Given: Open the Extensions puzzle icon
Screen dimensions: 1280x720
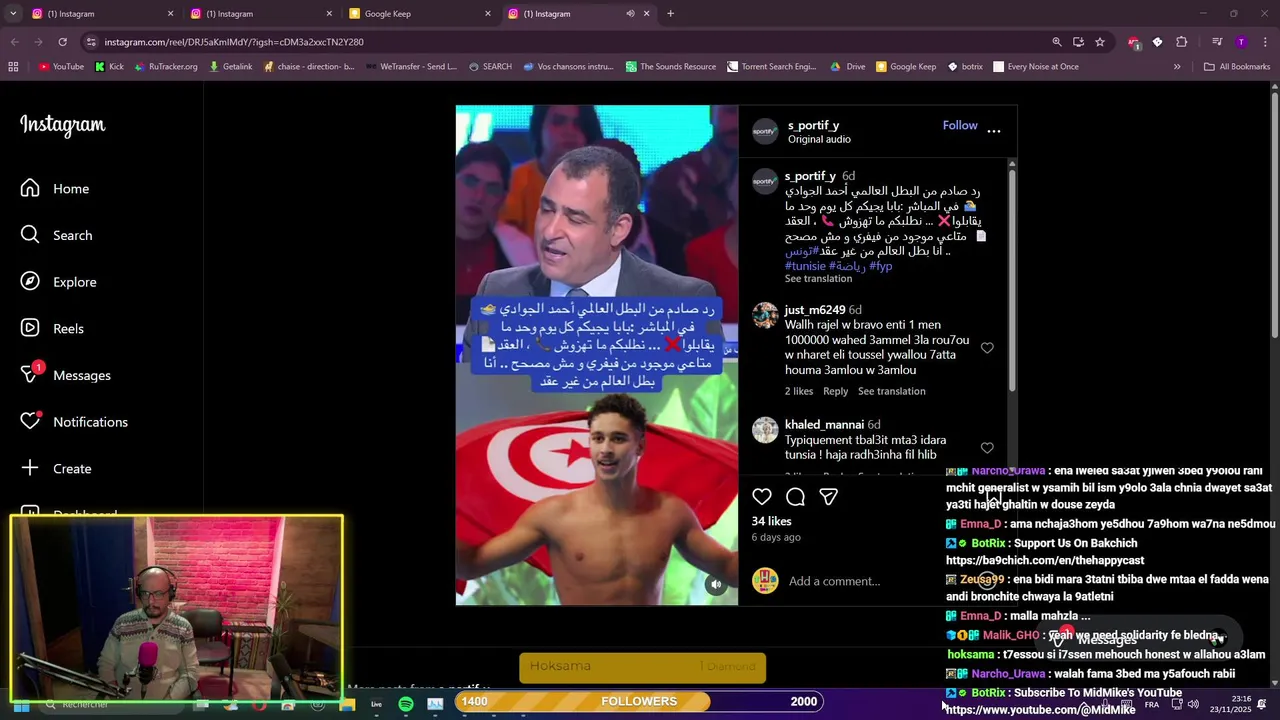Looking at the screenshot, I should [x=1181, y=42].
